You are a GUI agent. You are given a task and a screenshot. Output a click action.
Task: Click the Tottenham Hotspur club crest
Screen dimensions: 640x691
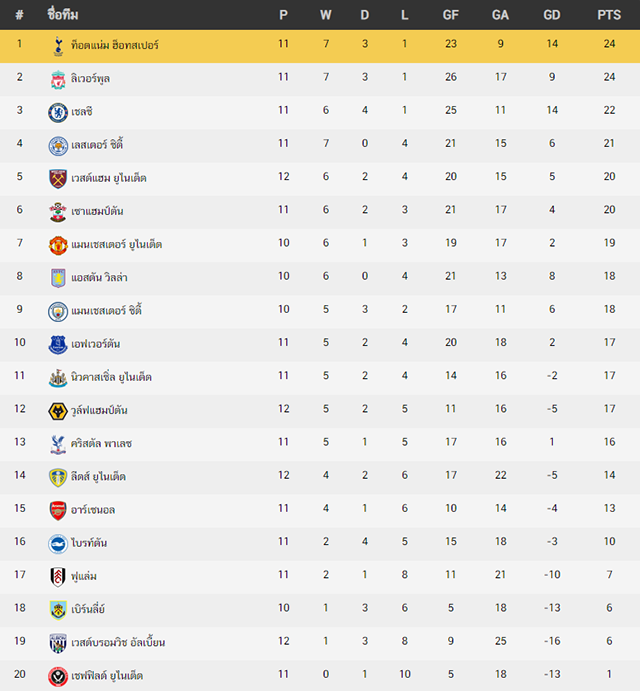point(58,46)
